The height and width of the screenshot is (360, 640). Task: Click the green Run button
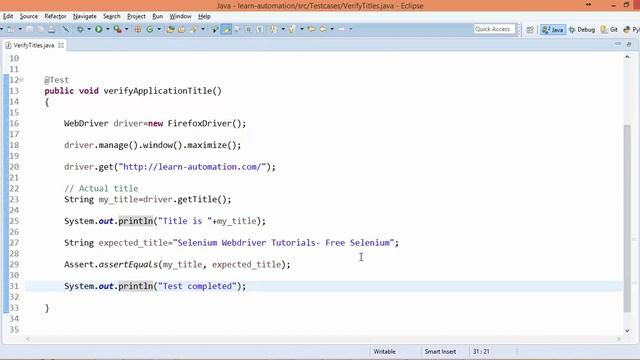tap(98, 29)
